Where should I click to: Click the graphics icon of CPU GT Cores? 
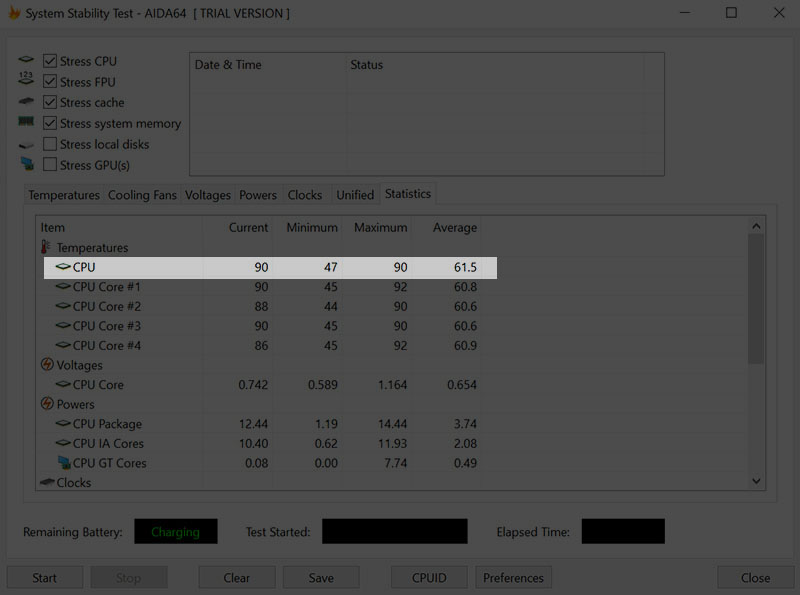64,462
